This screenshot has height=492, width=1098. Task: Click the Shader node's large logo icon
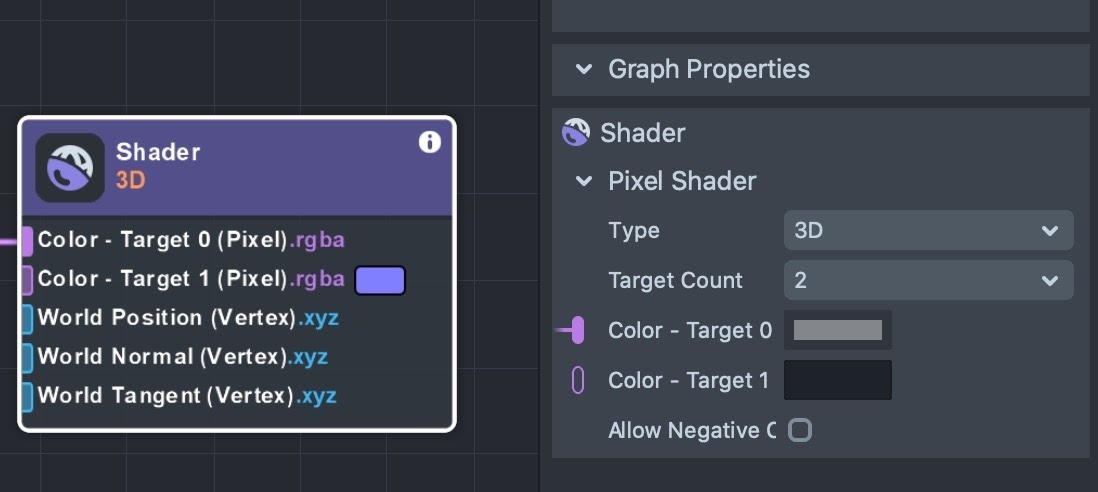[70, 168]
